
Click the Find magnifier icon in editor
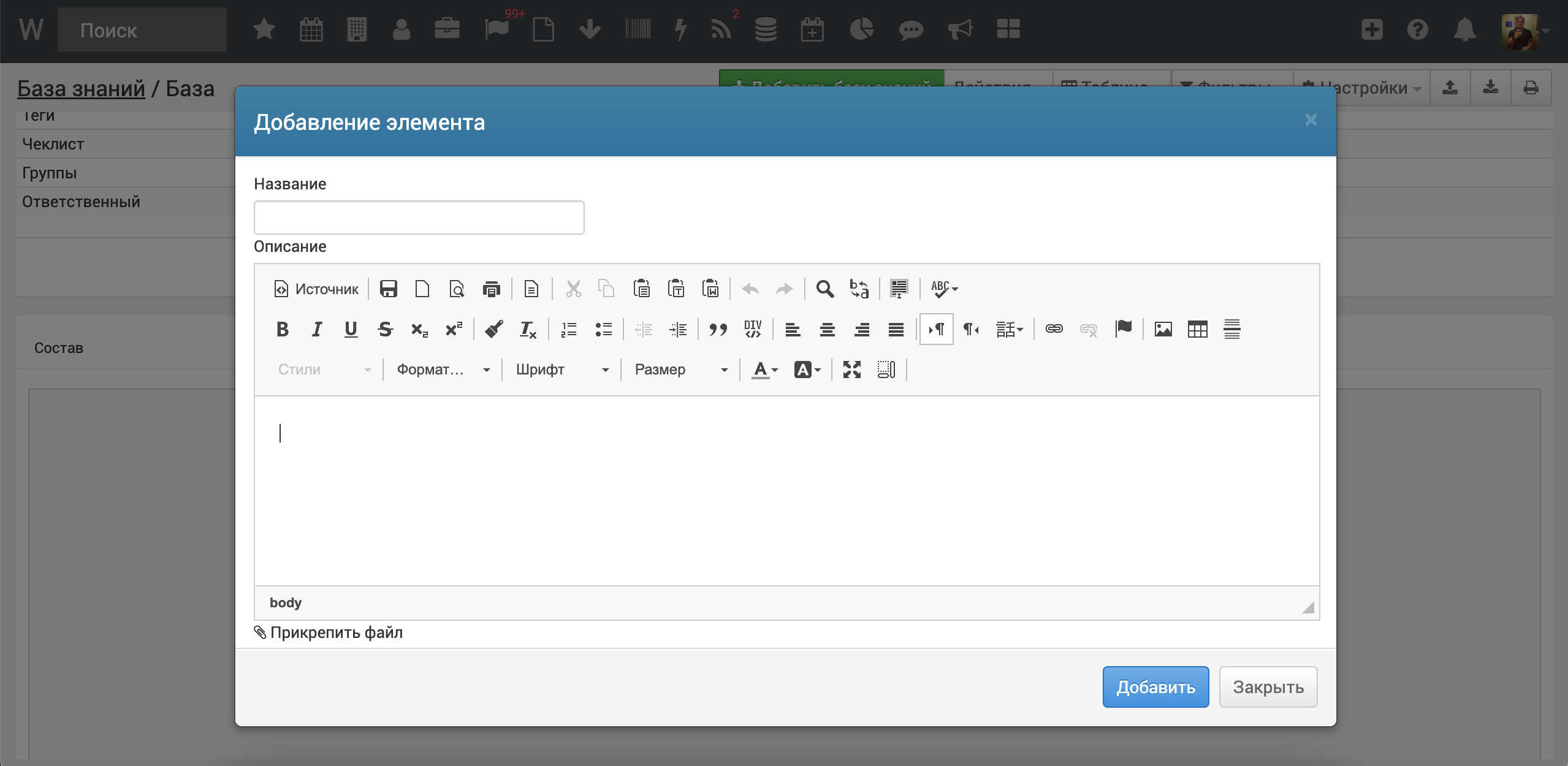[824, 289]
